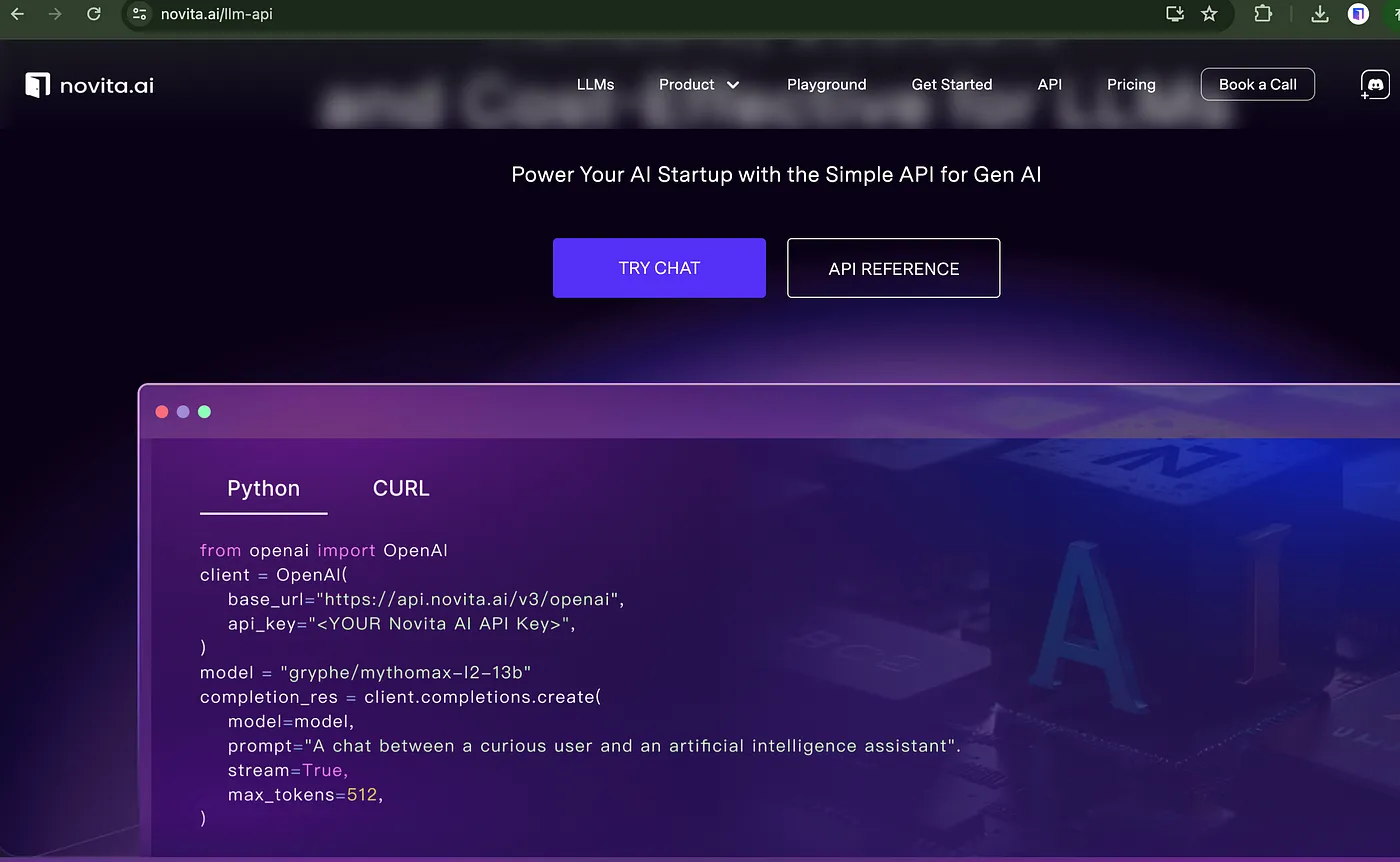
Task: Click the "max_tokens=512," code line
Action: click(306, 794)
